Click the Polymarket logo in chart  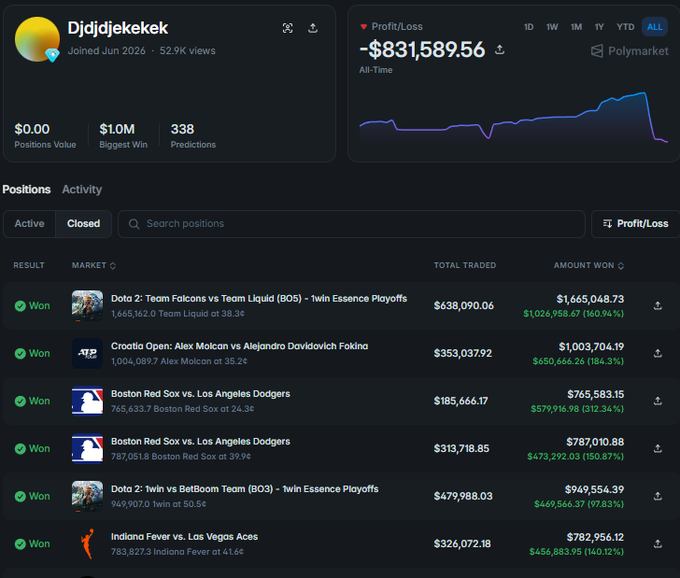629,51
